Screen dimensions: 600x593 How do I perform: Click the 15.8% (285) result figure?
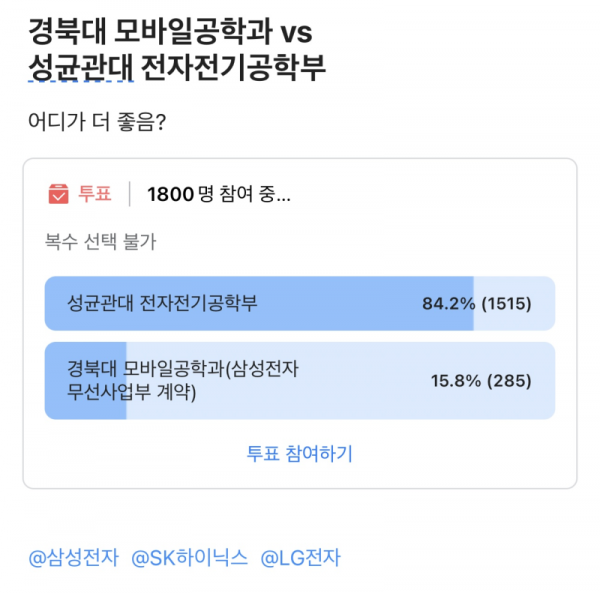pyautogui.click(x=480, y=381)
